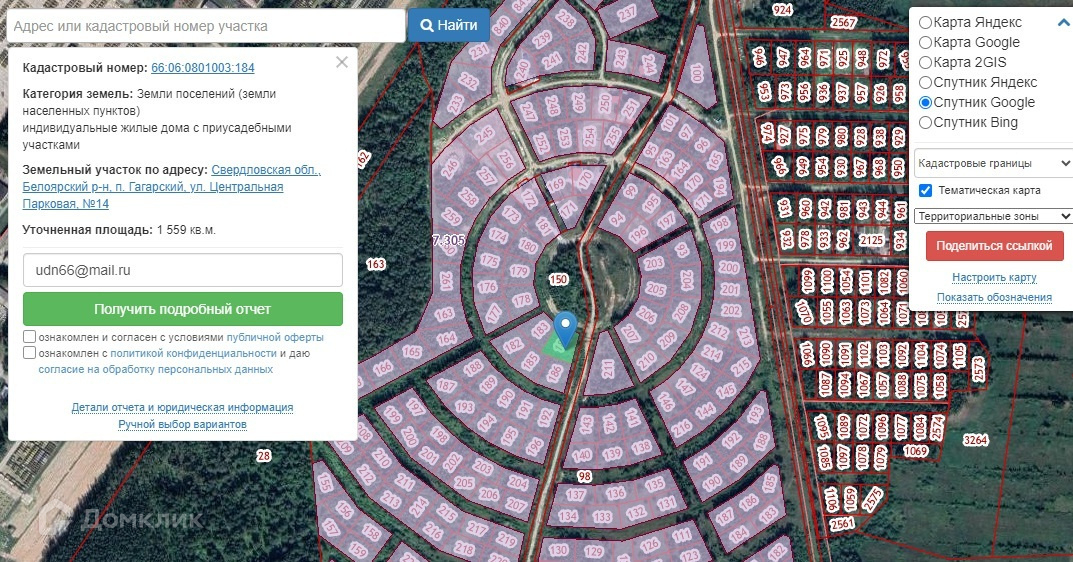This screenshot has height=562, width=1073.
Task: Select Спутник Bing layer
Action: (x=925, y=123)
